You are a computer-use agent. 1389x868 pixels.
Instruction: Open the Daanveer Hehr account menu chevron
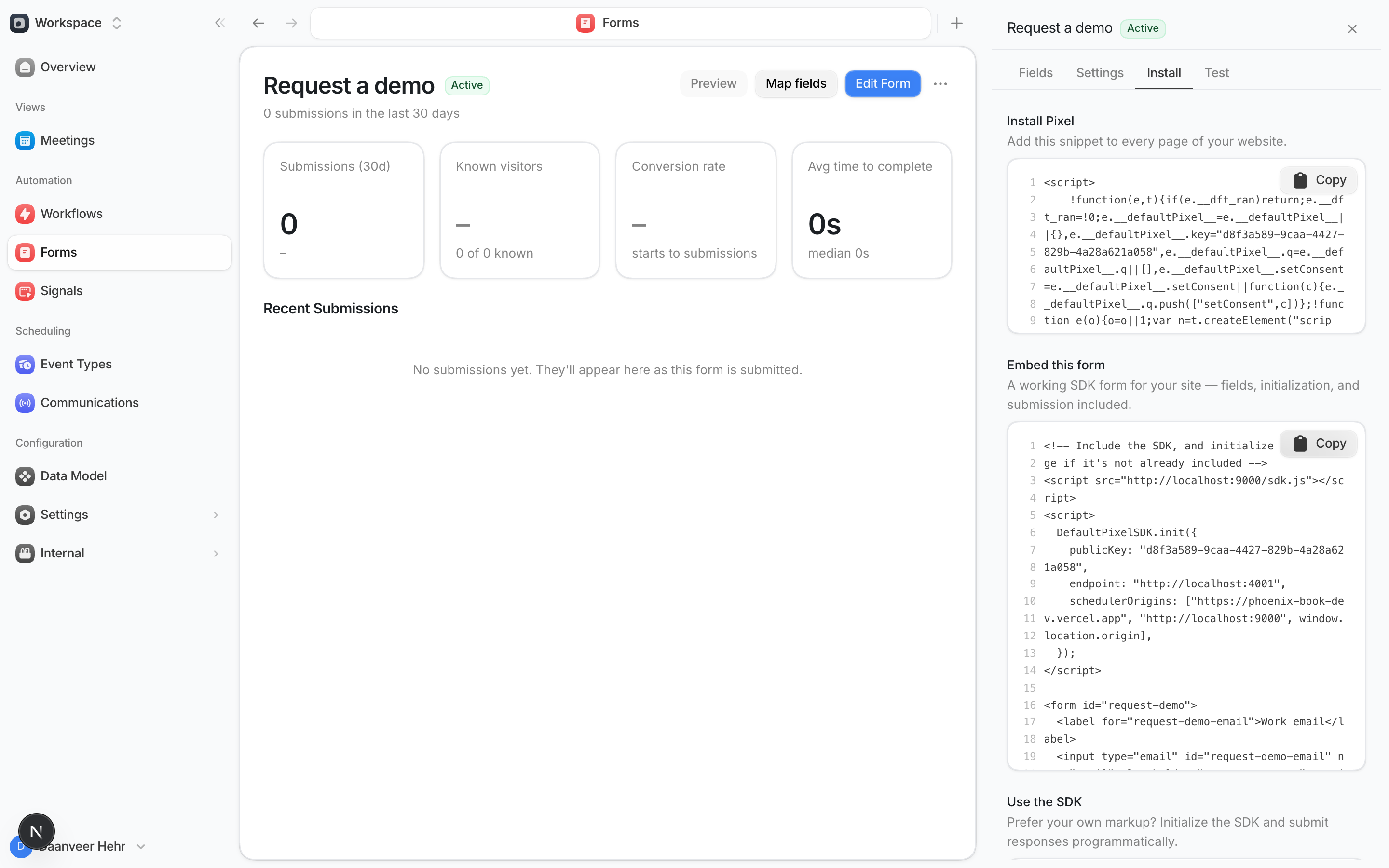(141, 846)
